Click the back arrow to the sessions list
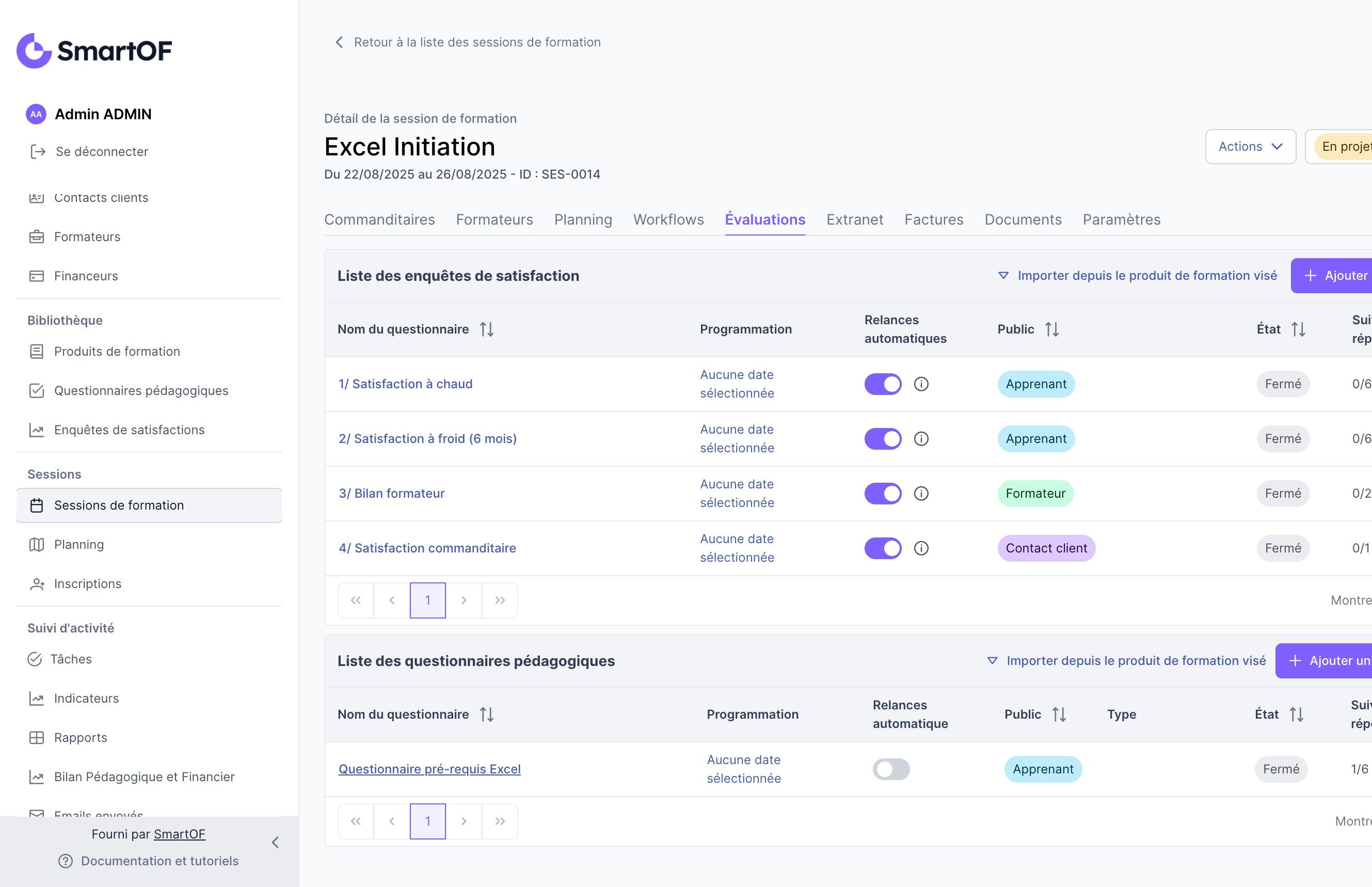 click(339, 42)
